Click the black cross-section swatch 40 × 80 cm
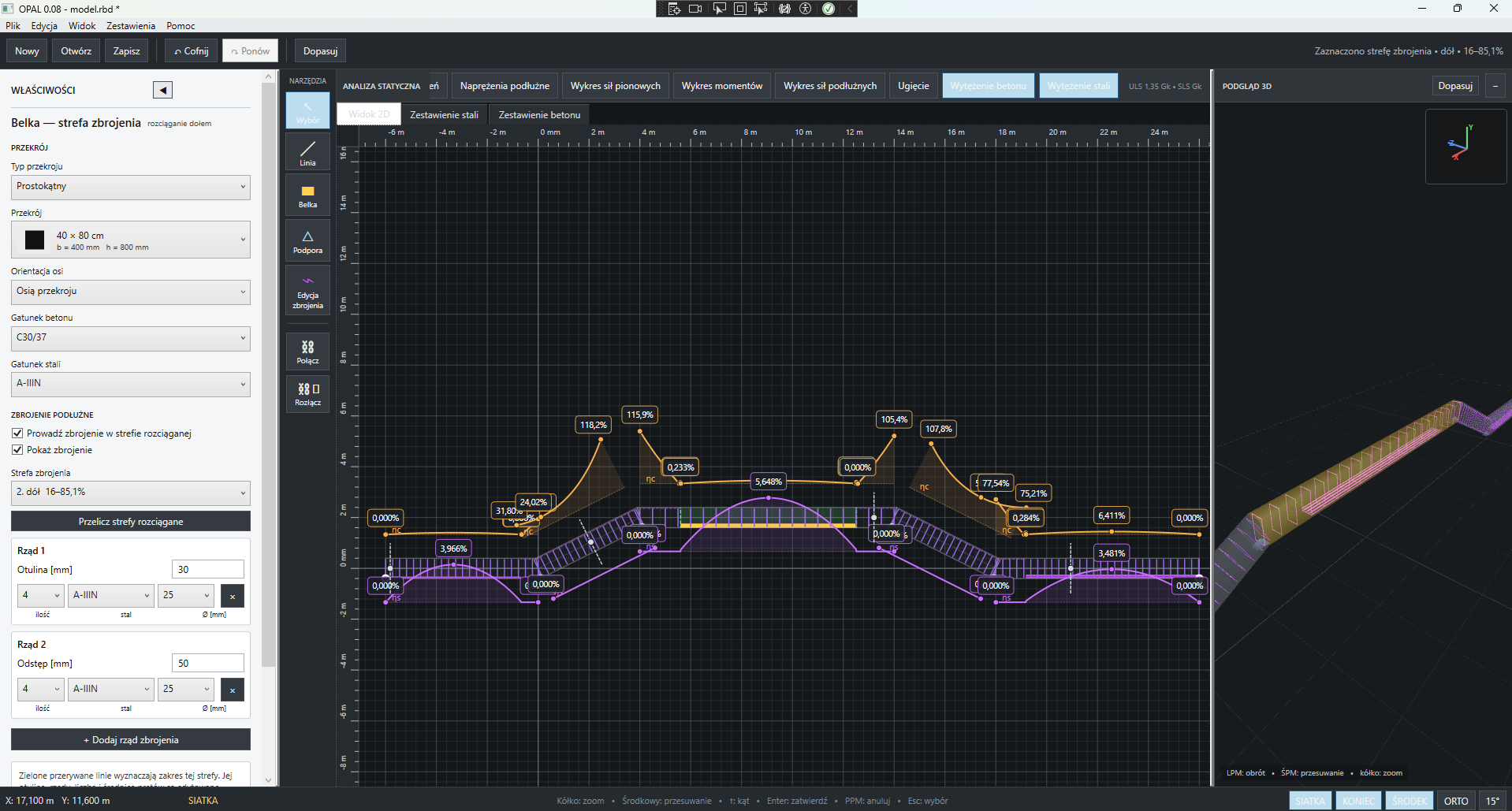This screenshot has width=1512, height=811. [x=35, y=240]
